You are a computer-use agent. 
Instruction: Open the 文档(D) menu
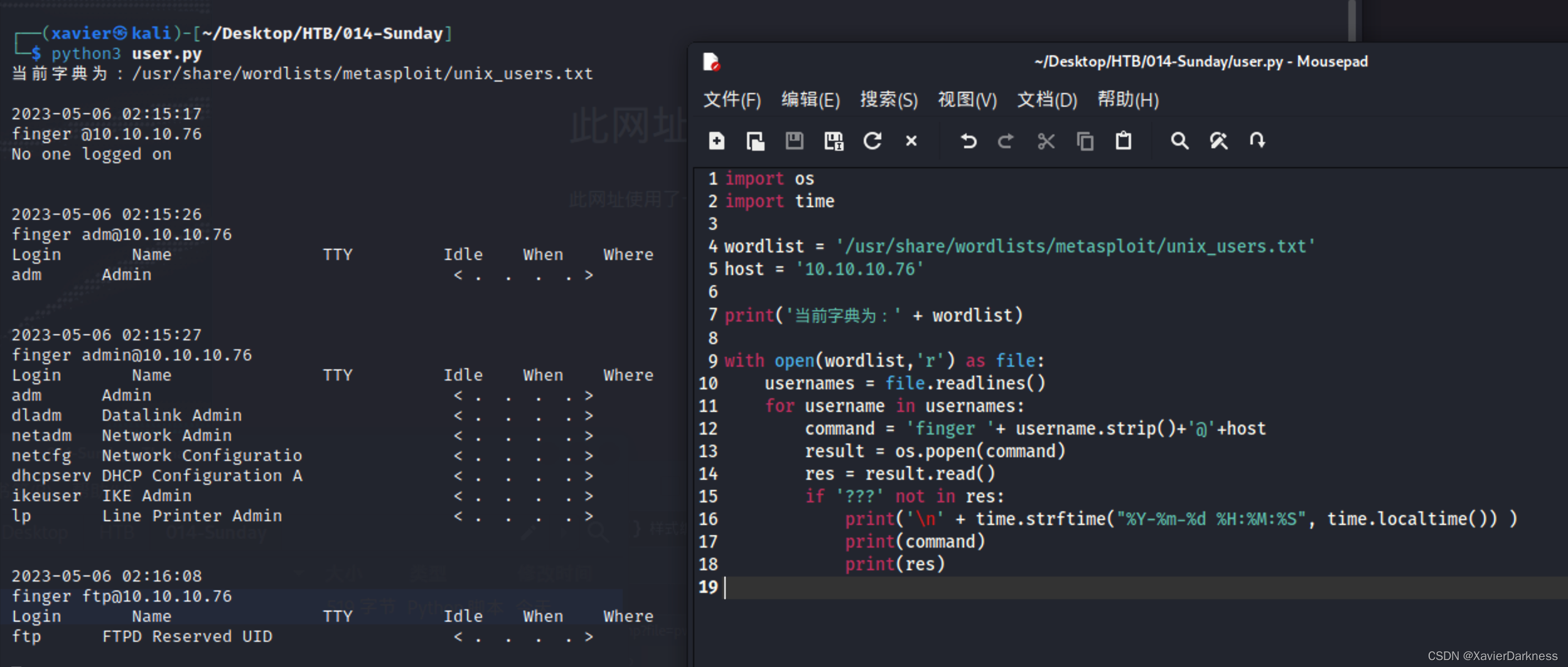[1047, 100]
